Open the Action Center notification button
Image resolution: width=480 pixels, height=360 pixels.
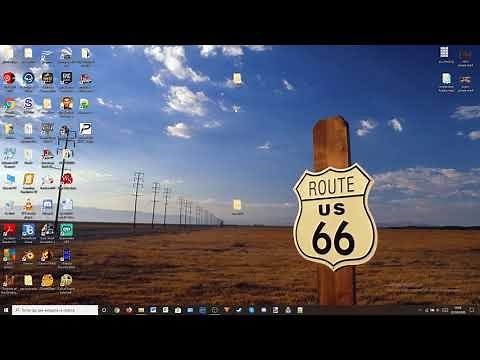click(472, 310)
